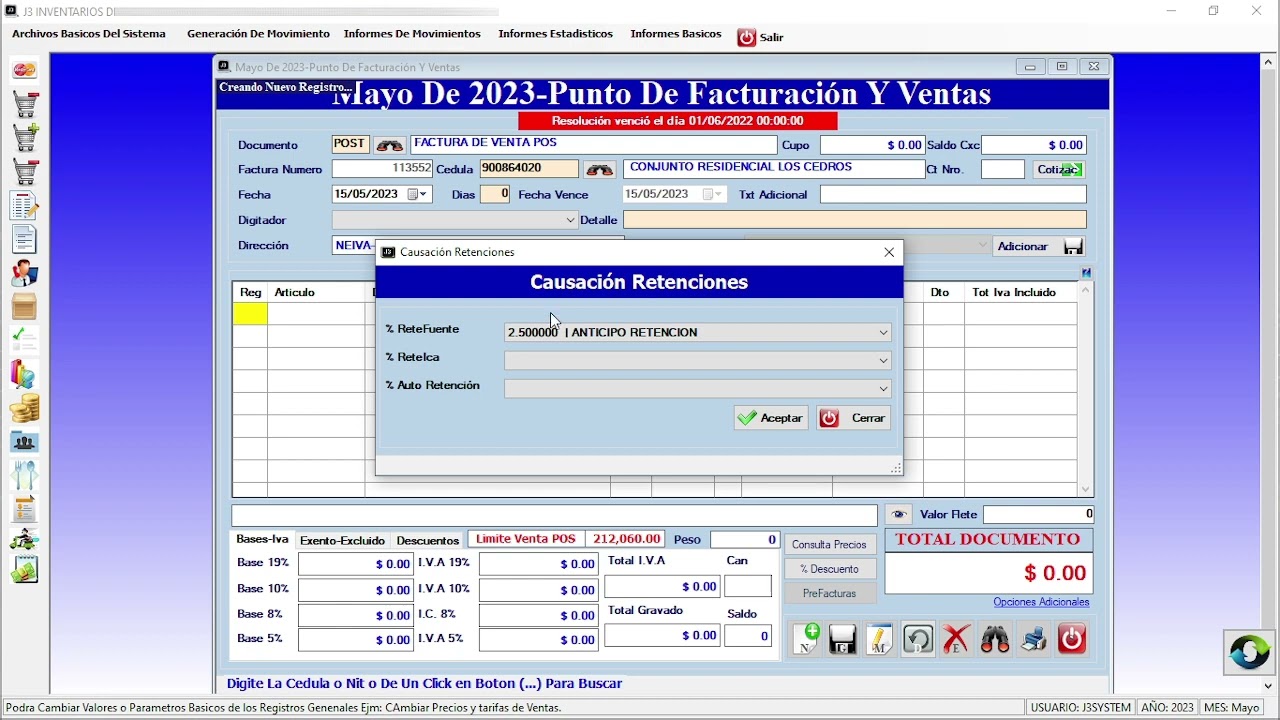This screenshot has height=720, width=1280.
Task: Click the Detalle input field
Action: (855, 220)
